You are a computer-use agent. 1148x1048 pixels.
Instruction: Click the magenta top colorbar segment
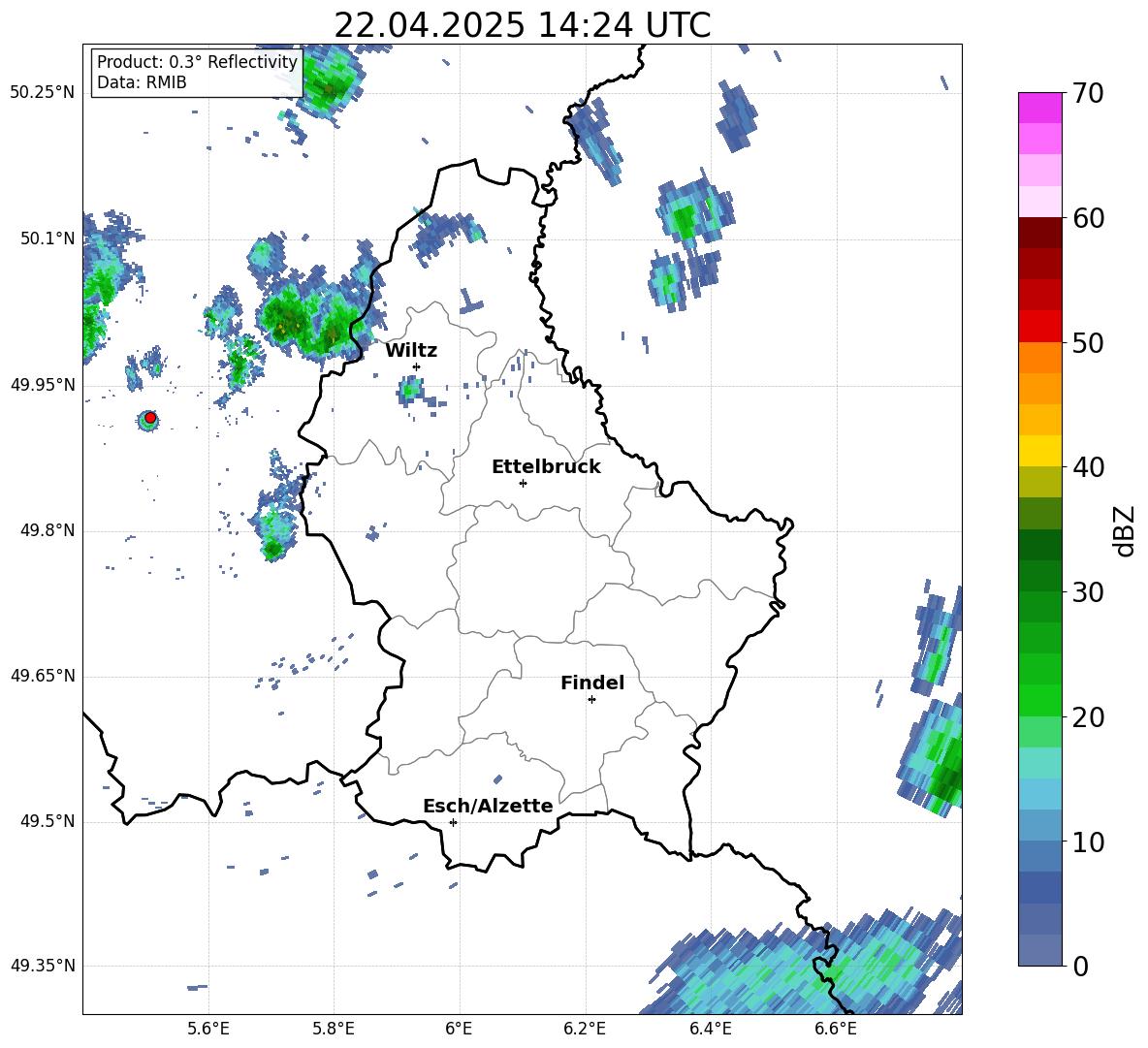1039,108
